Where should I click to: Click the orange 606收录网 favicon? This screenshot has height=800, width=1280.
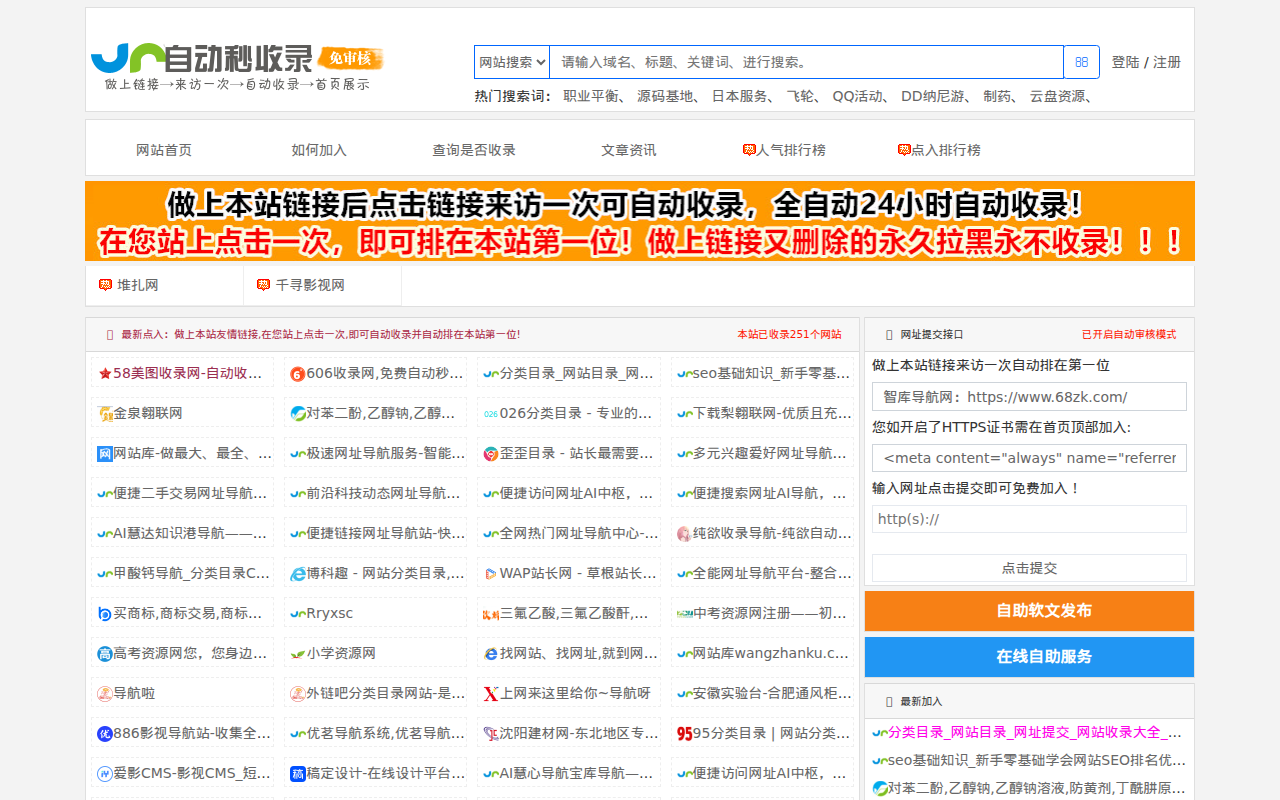297,374
